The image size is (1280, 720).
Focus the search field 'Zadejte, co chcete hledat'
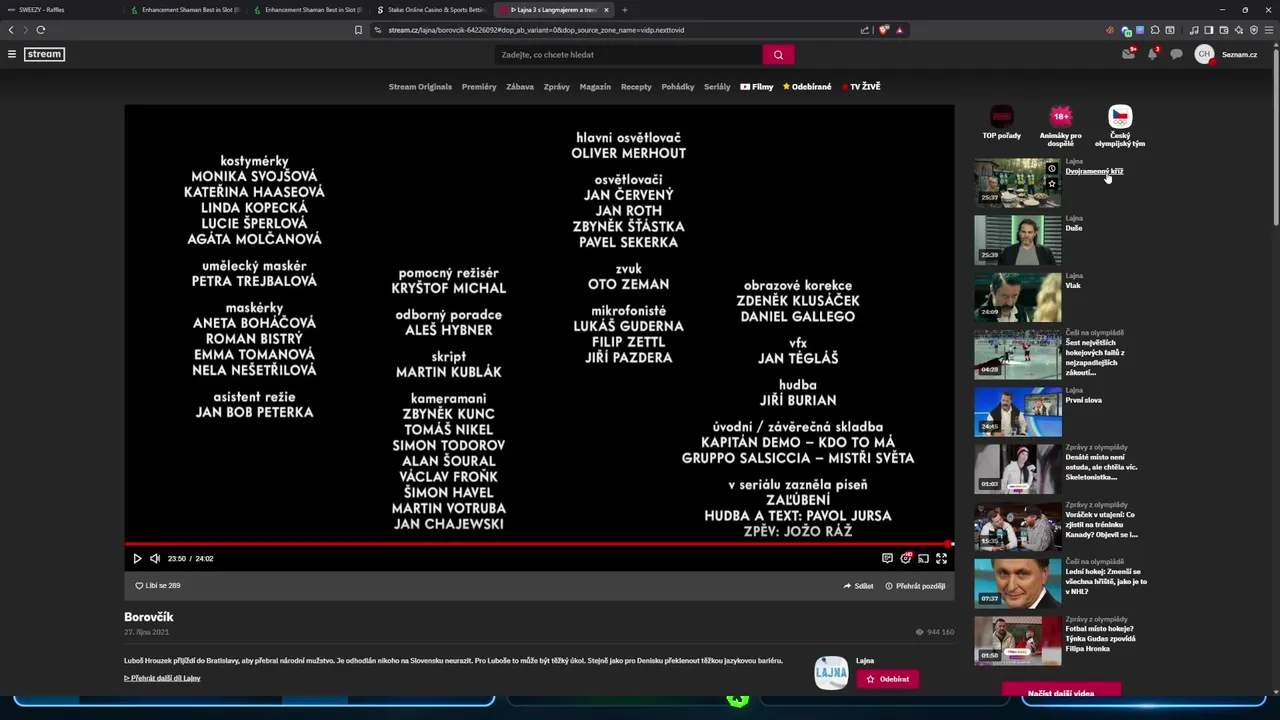628,55
